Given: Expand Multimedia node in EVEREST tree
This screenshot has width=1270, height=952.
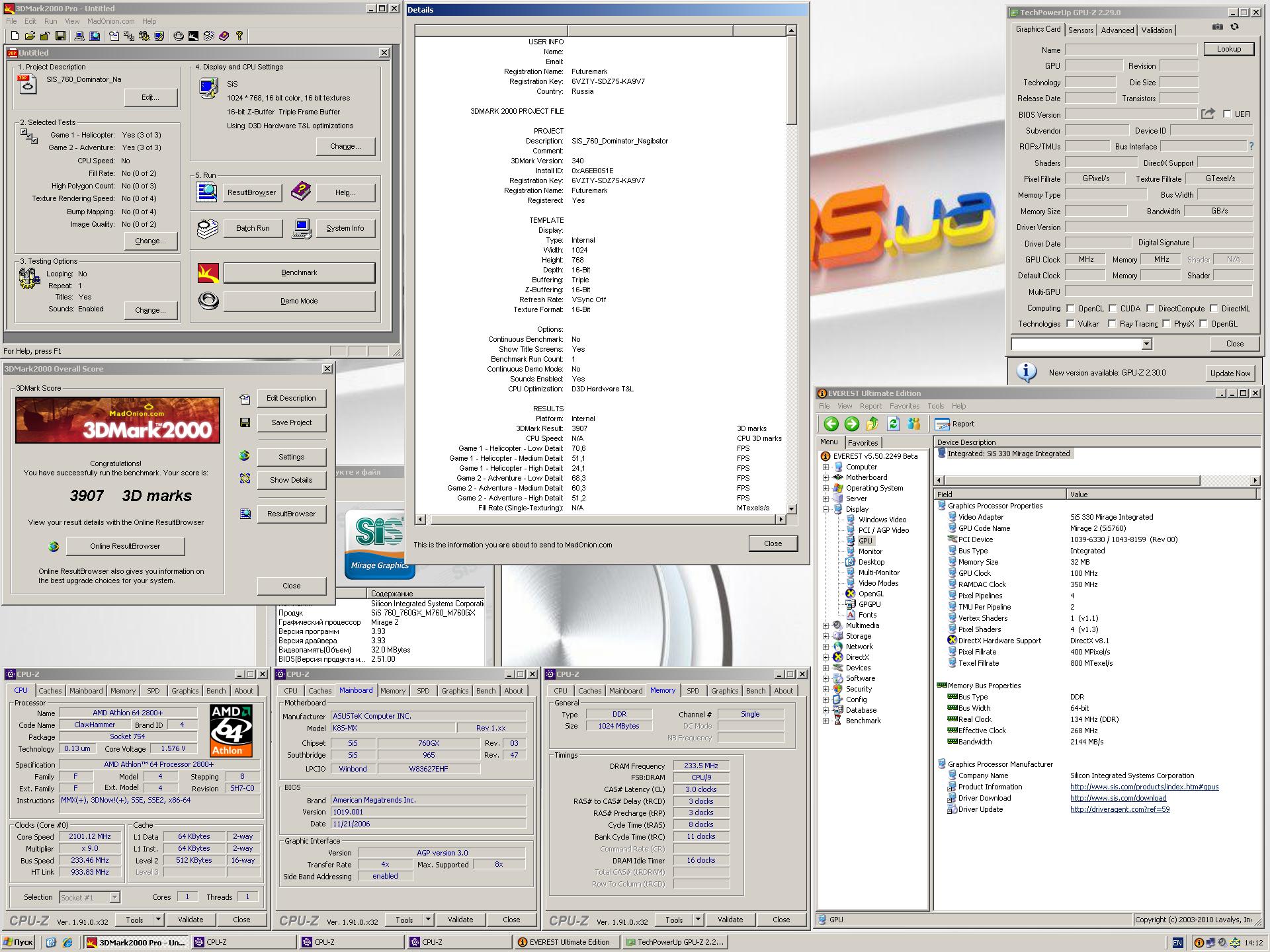Looking at the screenshot, I should click(x=825, y=625).
